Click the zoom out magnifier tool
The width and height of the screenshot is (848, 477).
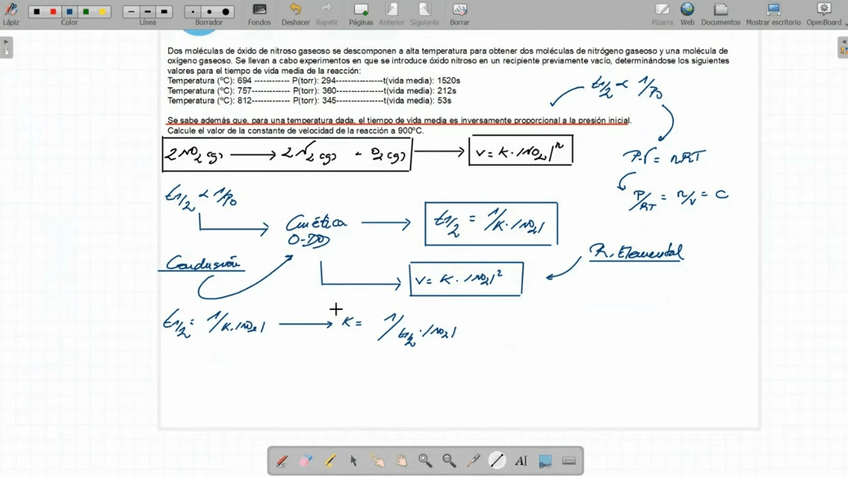click(x=449, y=461)
